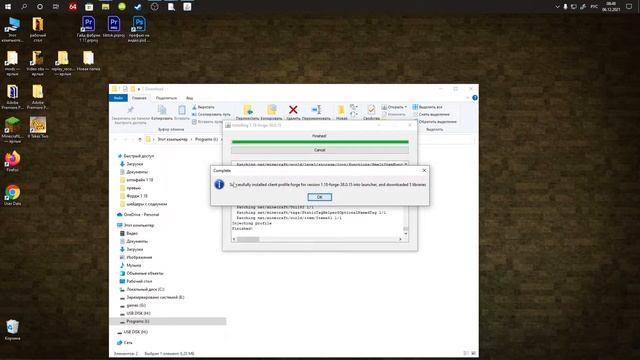
Task: Click the taskbar search magnifier icon
Action: pyautogui.click(x=24, y=7)
